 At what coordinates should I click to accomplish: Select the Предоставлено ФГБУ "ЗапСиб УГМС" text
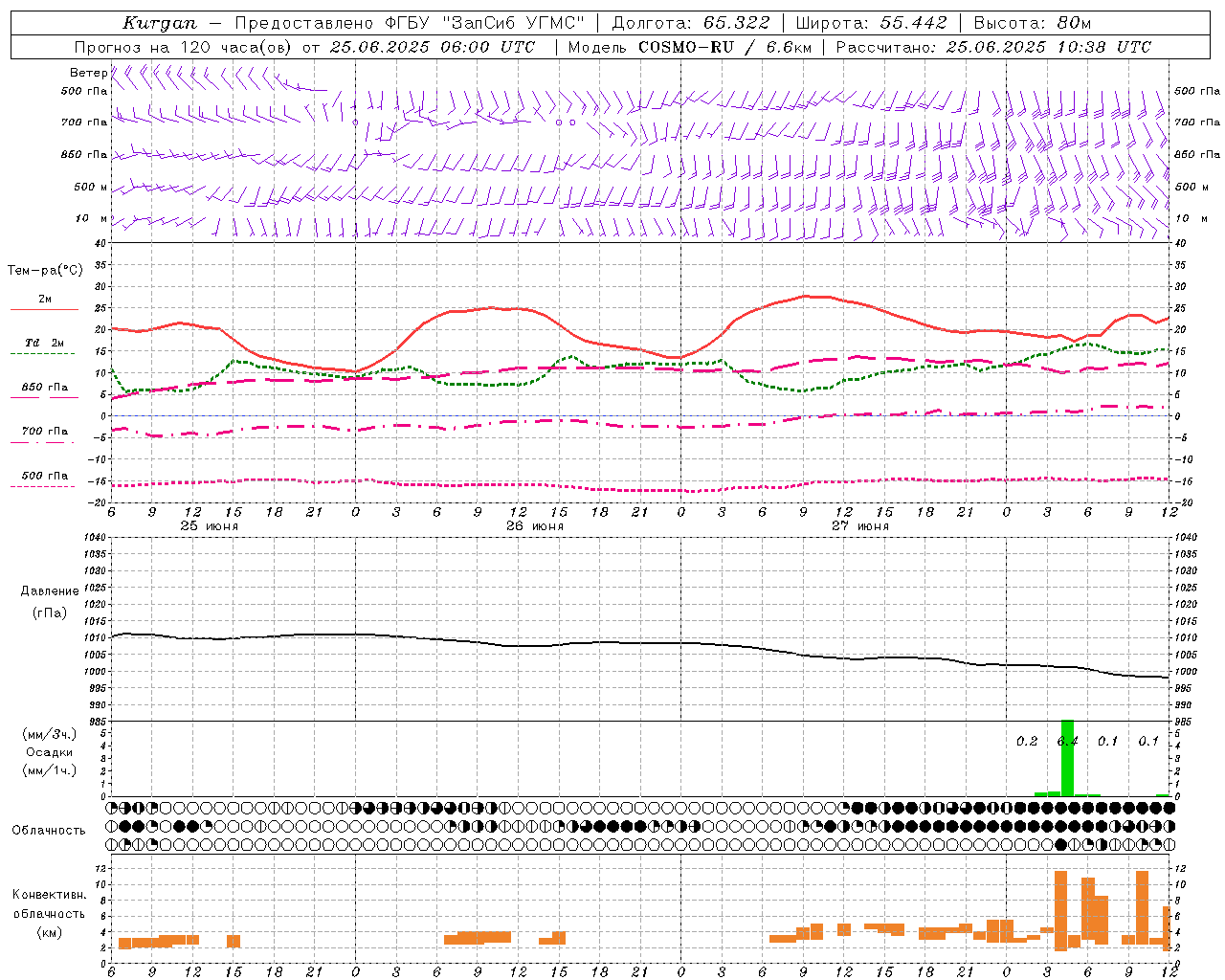click(410, 23)
